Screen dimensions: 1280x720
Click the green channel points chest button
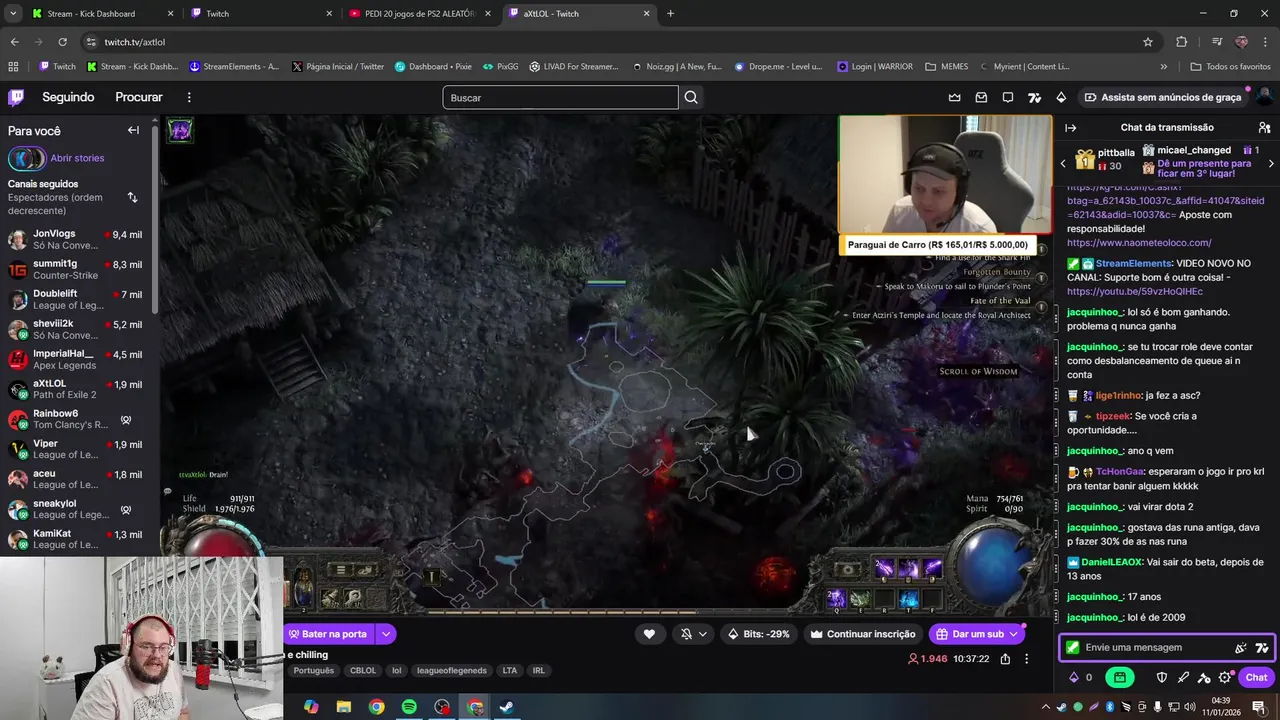[x=1119, y=677]
